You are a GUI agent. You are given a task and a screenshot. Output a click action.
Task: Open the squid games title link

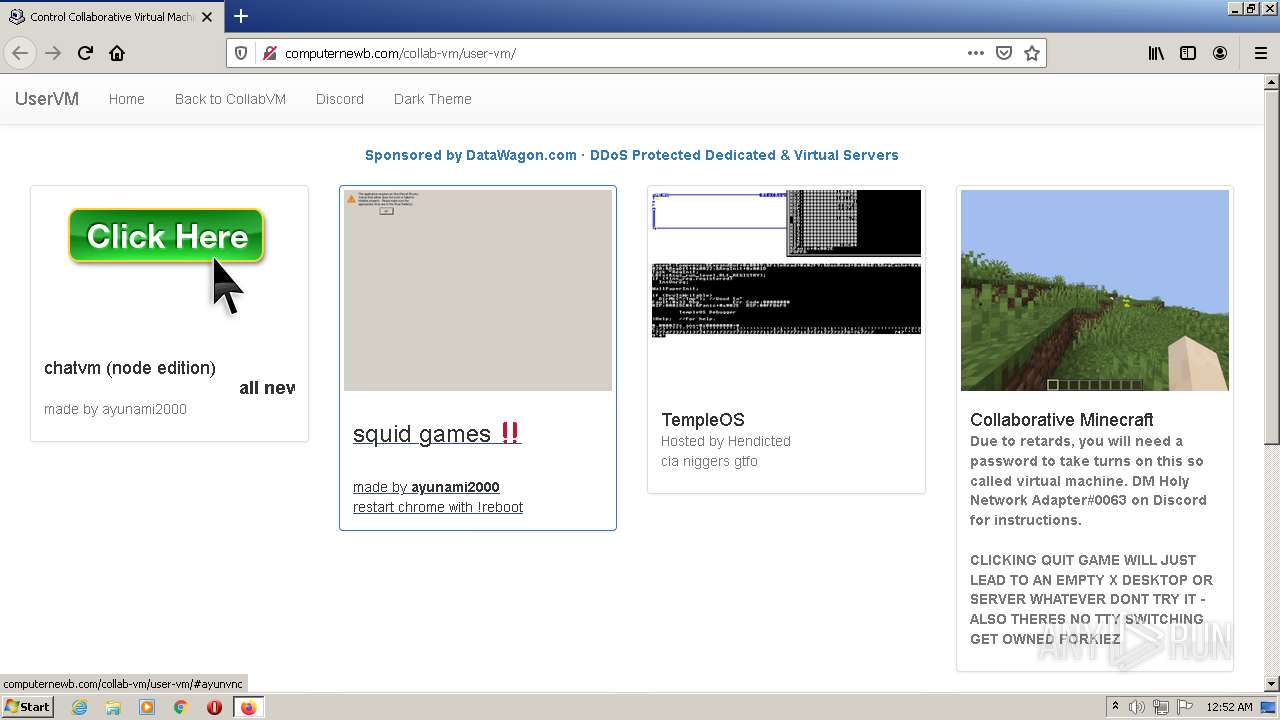(x=437, y=434)
